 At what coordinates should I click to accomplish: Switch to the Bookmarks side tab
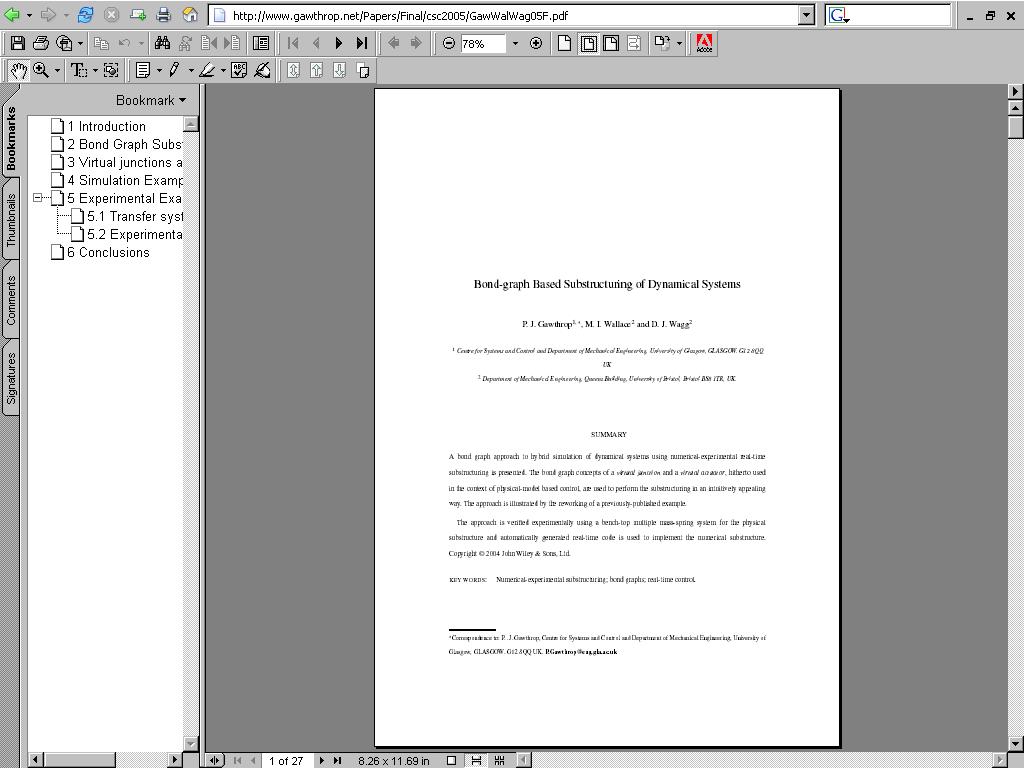coord(10,139)
